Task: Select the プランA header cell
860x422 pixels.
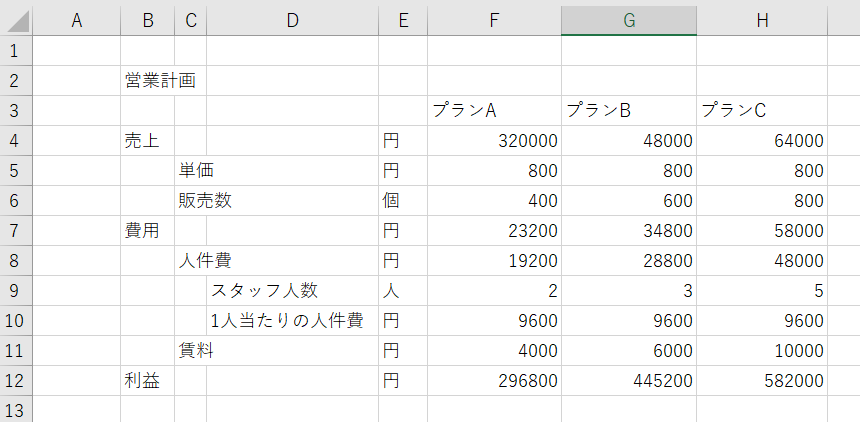Action: tap(495, 111)
